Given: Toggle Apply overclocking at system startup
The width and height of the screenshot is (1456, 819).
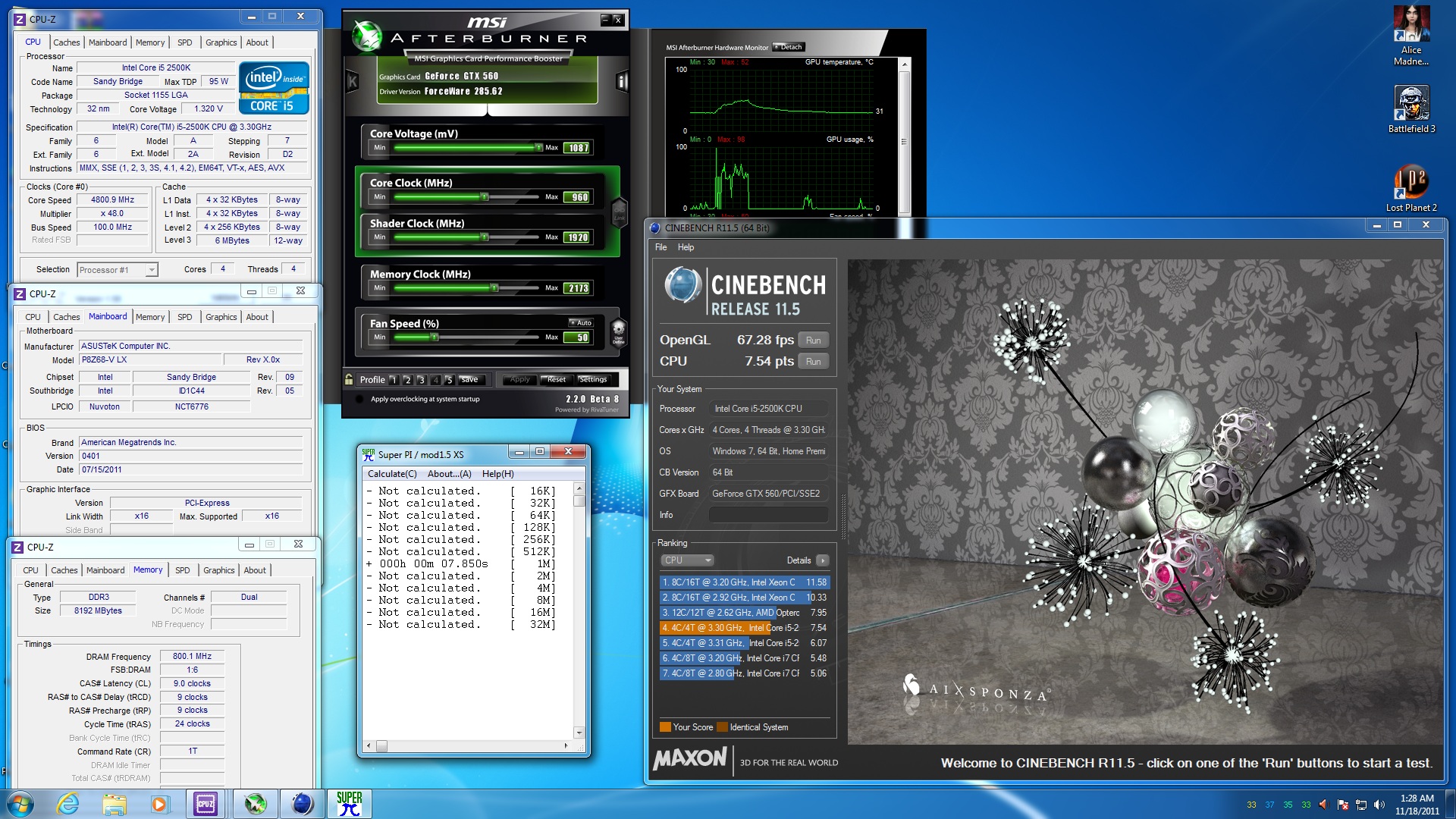Looking at the screenshot, I should [358, 399].
